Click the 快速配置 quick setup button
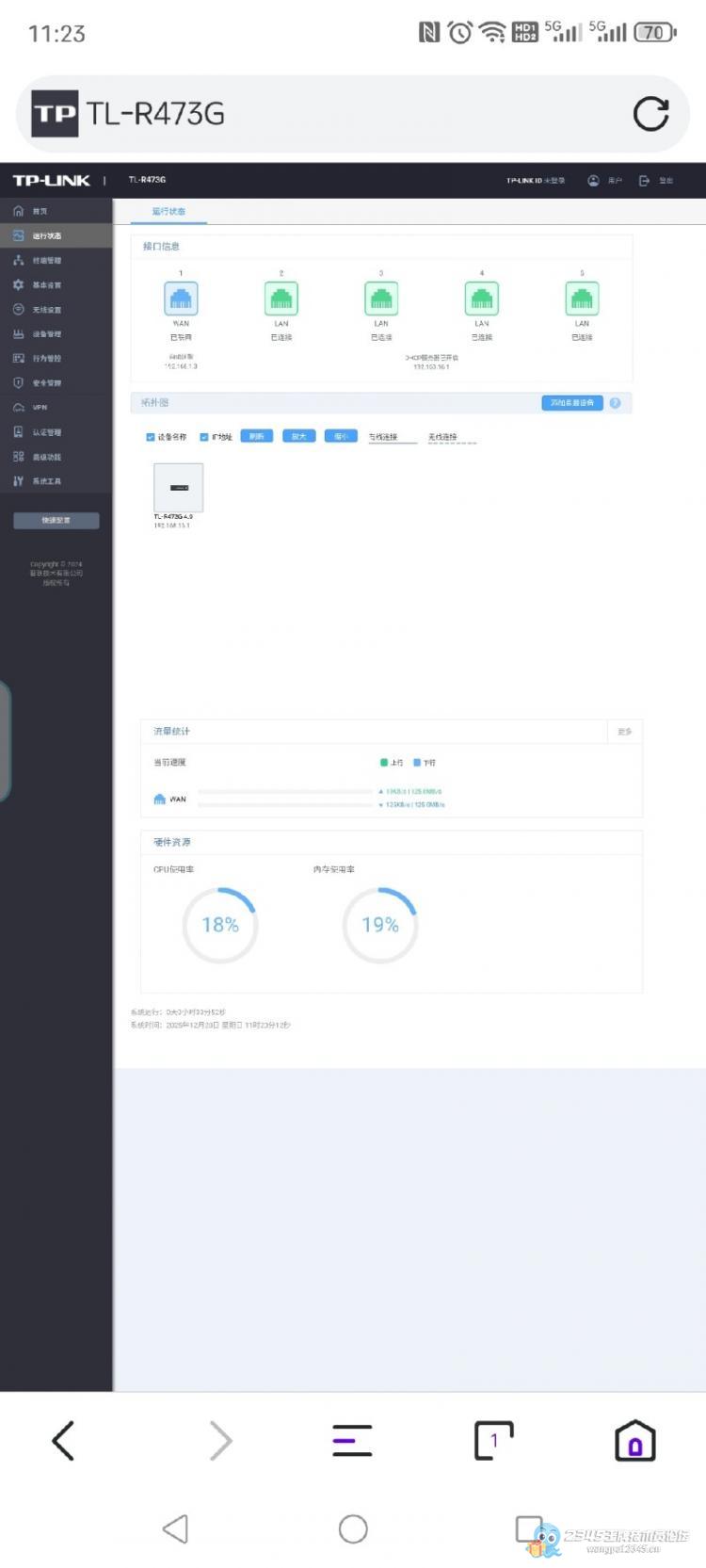706x1568 pixels. tap(56, 521)
